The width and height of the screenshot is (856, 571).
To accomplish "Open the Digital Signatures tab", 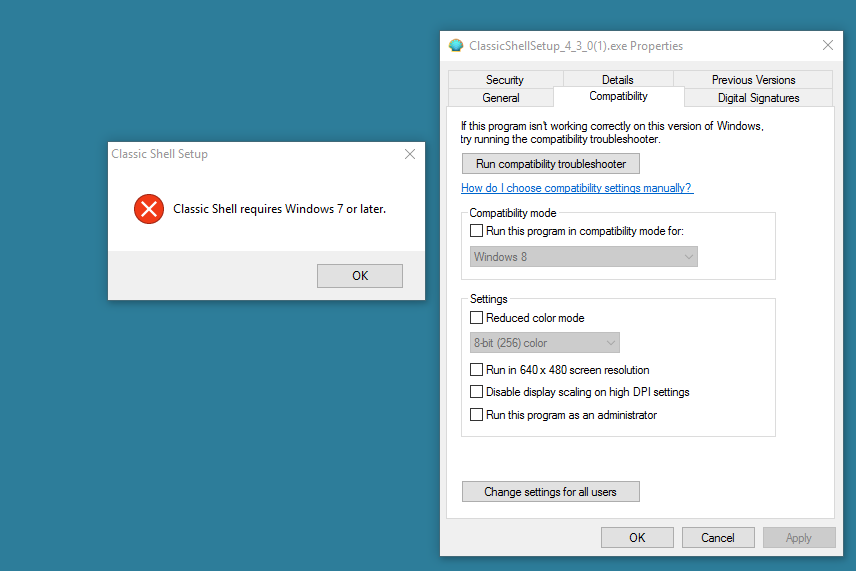I will click(x=758, y=98).
